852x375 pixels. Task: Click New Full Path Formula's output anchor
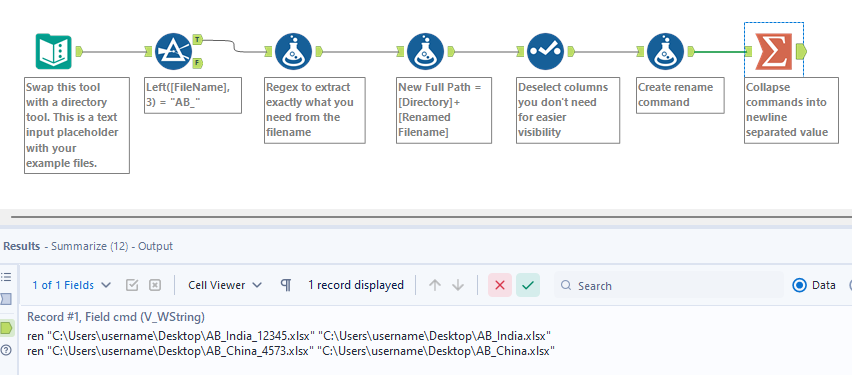point(450,52)
